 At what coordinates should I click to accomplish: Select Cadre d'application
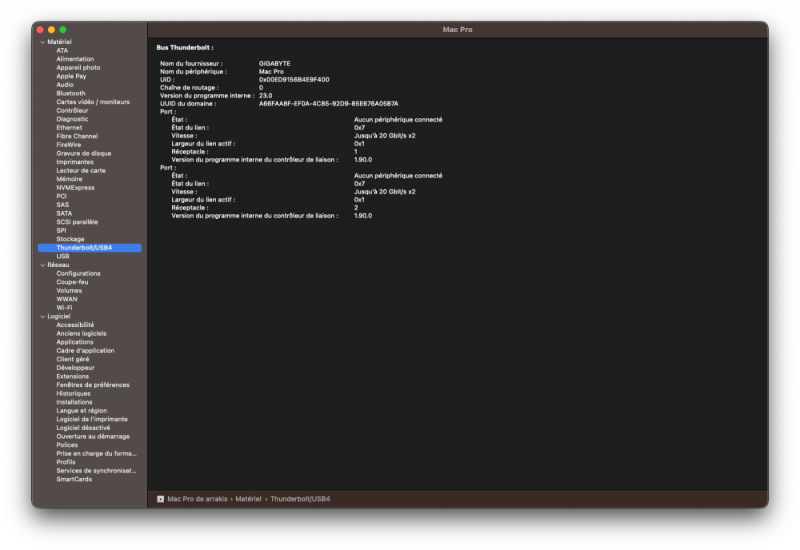[85, 351]
